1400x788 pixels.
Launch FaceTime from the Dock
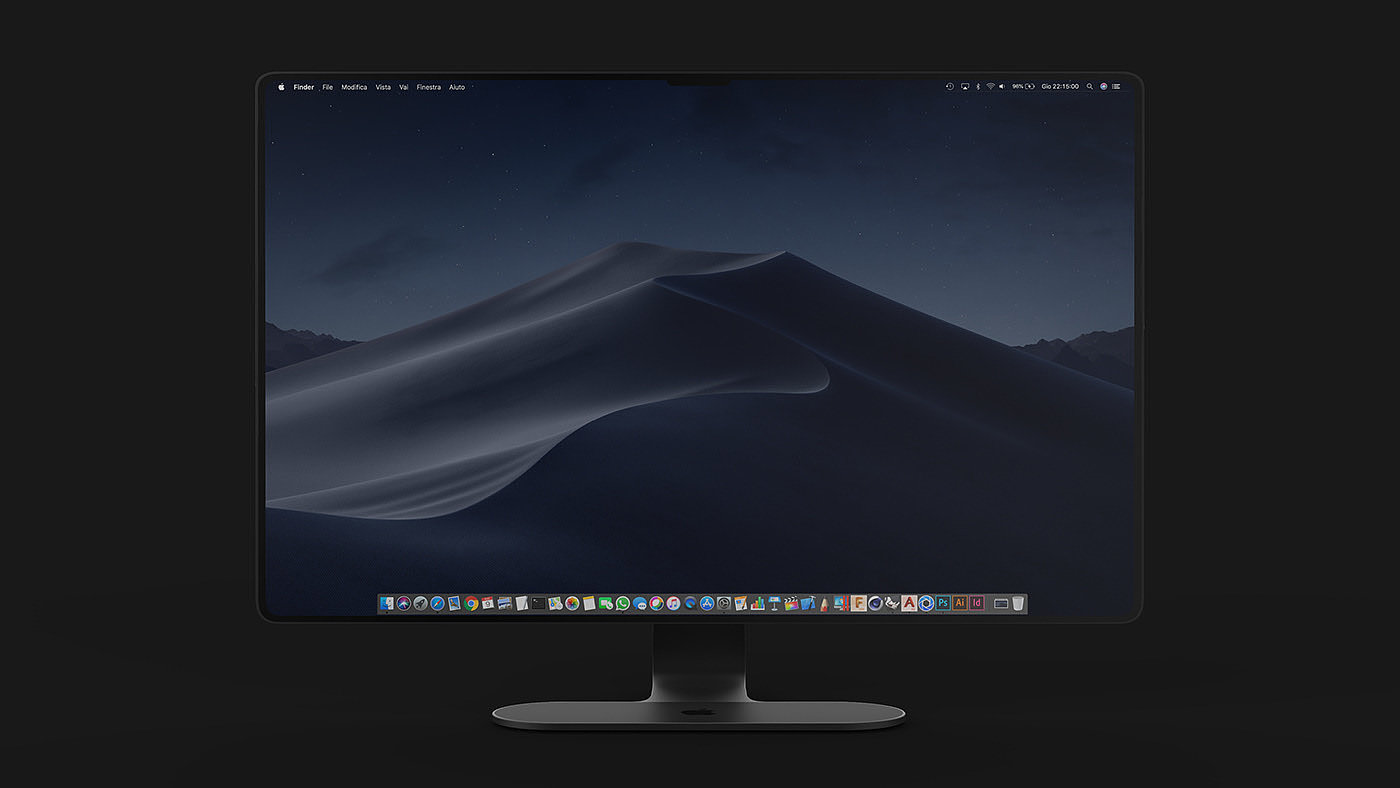tap(605, 604)
